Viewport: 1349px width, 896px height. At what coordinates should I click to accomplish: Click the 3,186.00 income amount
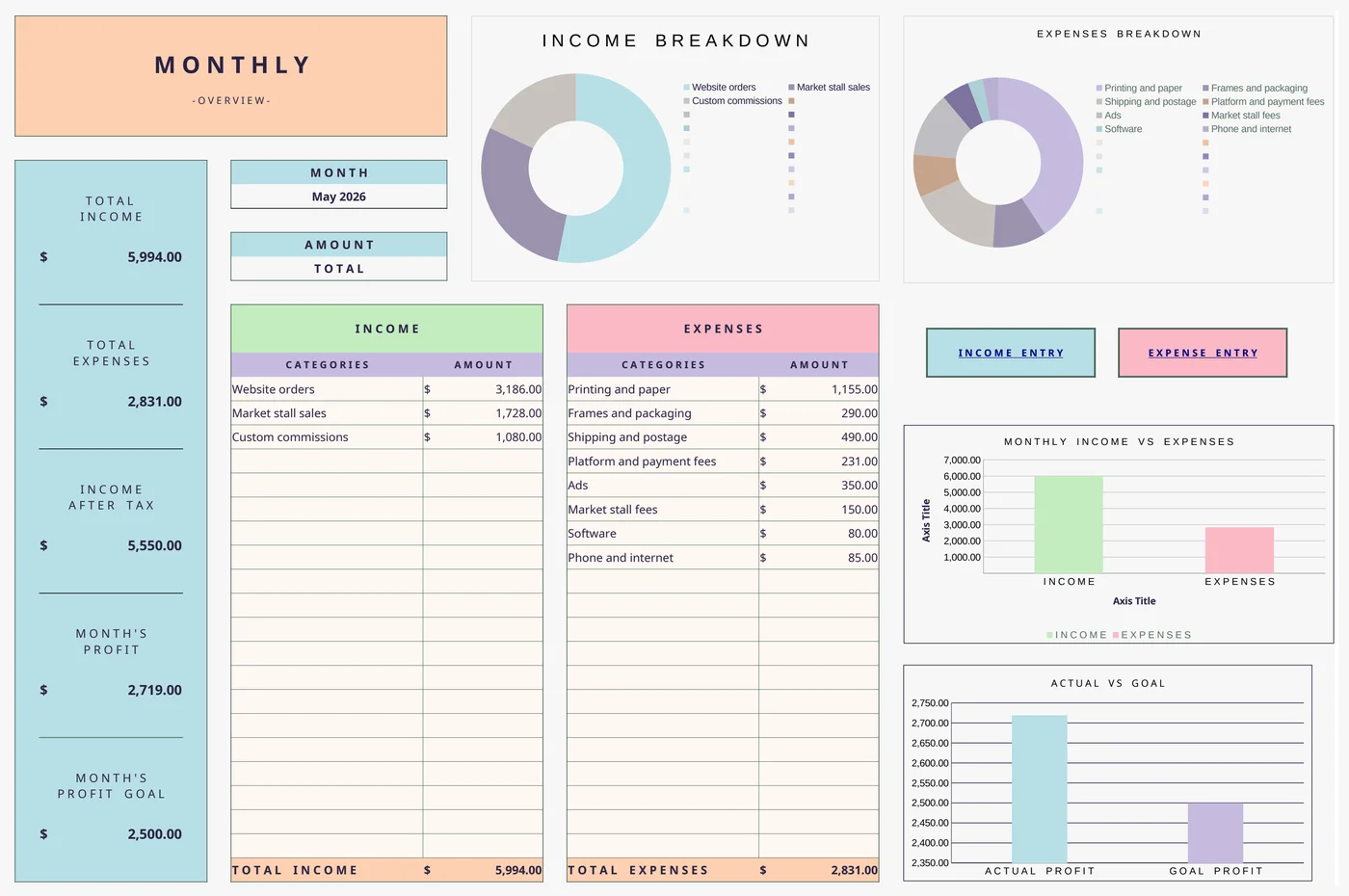pos(483,389)
